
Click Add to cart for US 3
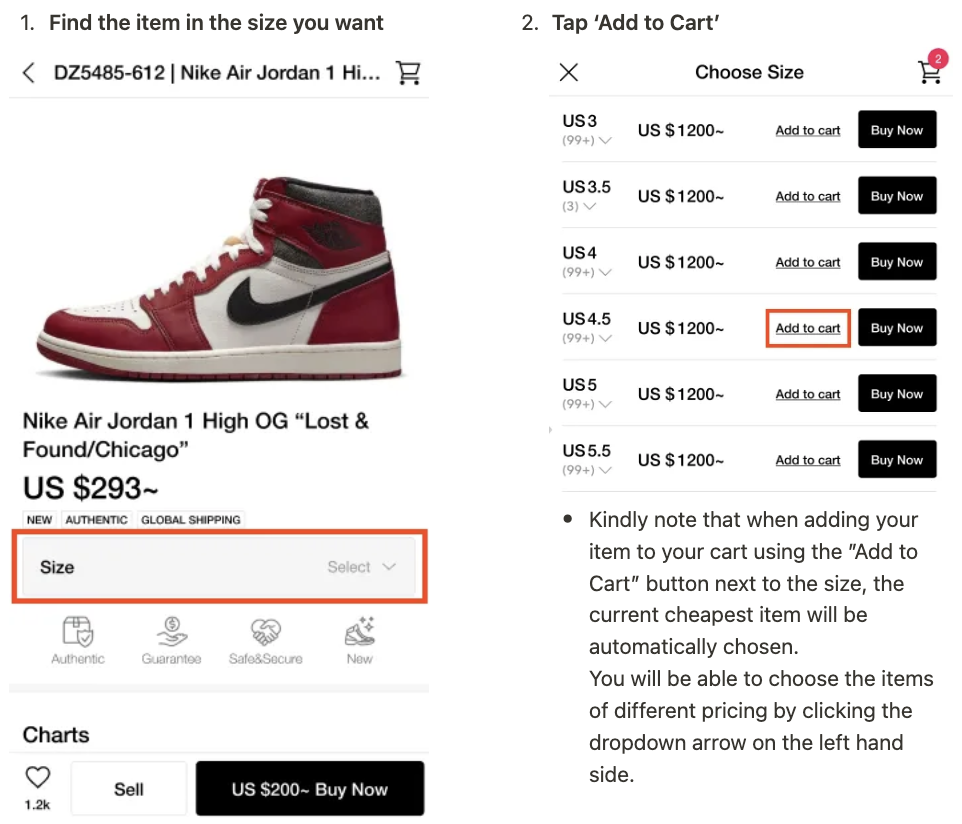point(808,130)
